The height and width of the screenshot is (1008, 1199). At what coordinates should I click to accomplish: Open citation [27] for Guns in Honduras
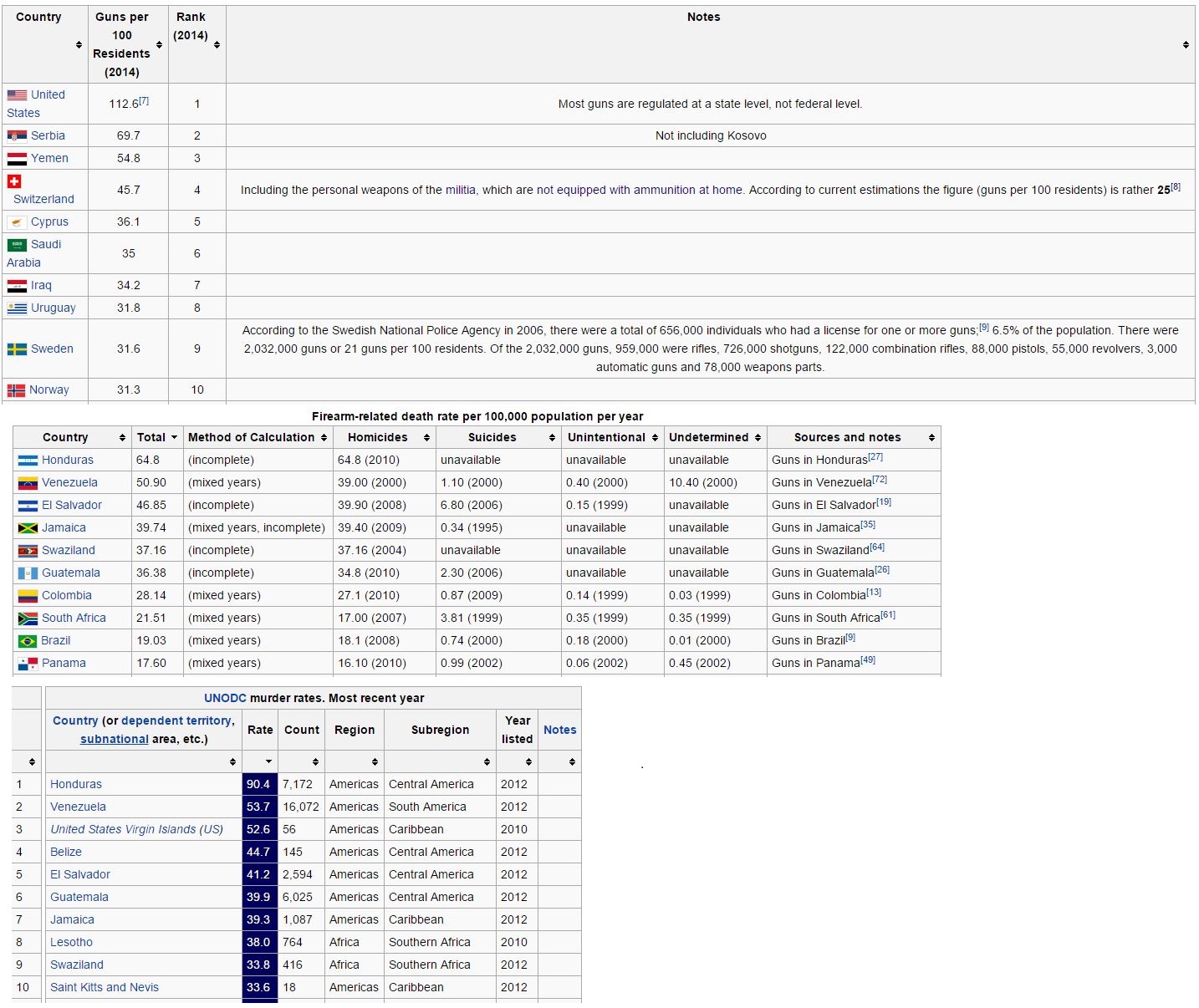[875, 456]
